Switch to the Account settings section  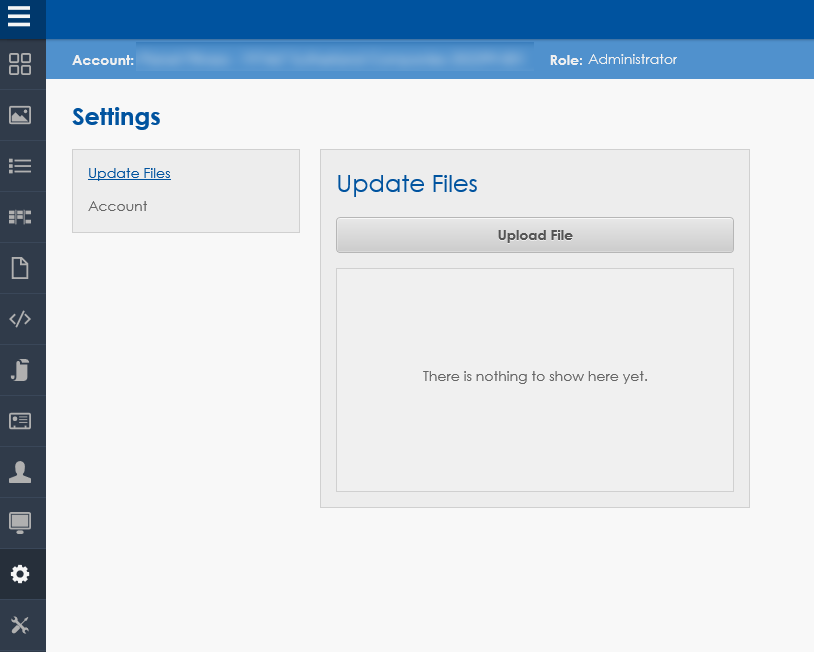coord(117,206)
